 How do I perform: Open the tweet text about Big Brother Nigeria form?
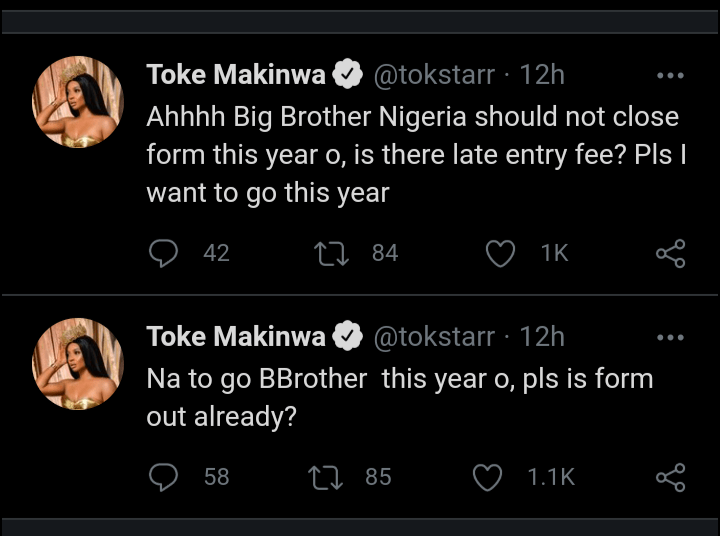click(412, 155)
